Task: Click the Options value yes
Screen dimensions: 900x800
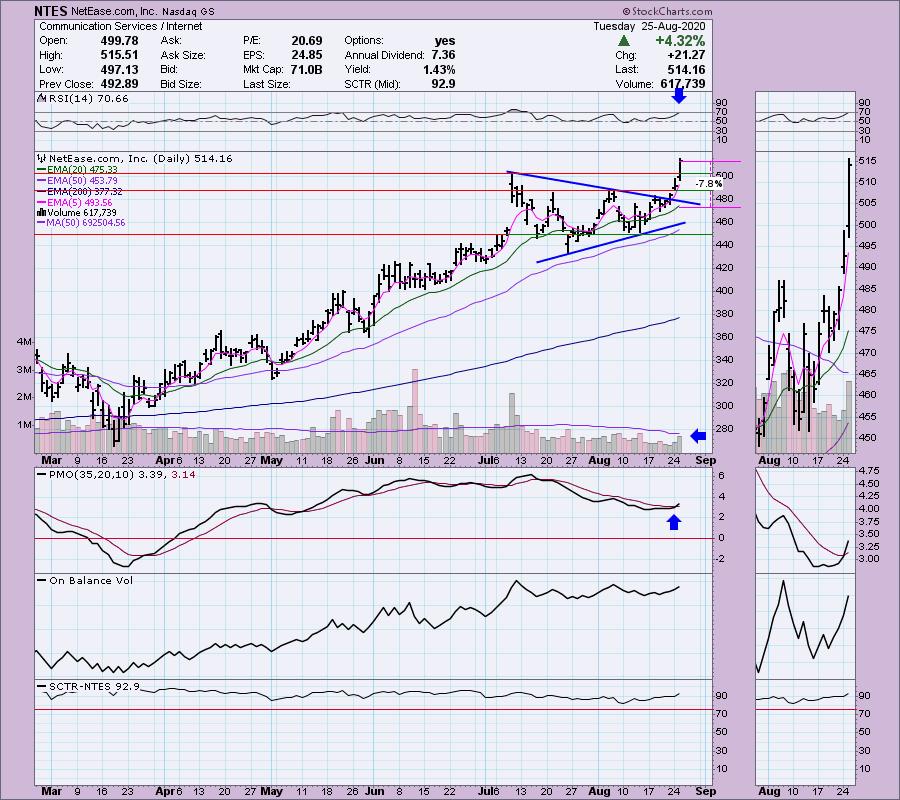Action: pyautogui.click(x=445, y=41)
